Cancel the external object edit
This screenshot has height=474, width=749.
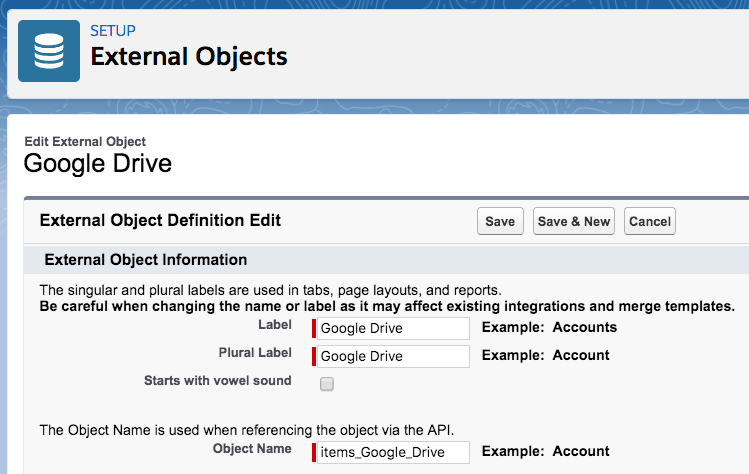click(x=649, y=221)
